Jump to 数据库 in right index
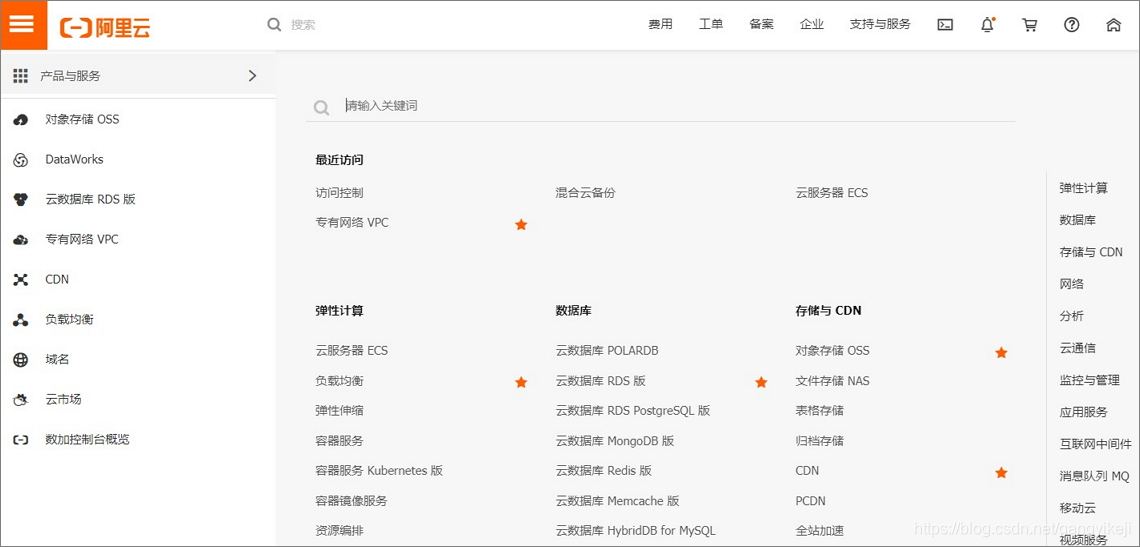 coord(1077,220)
